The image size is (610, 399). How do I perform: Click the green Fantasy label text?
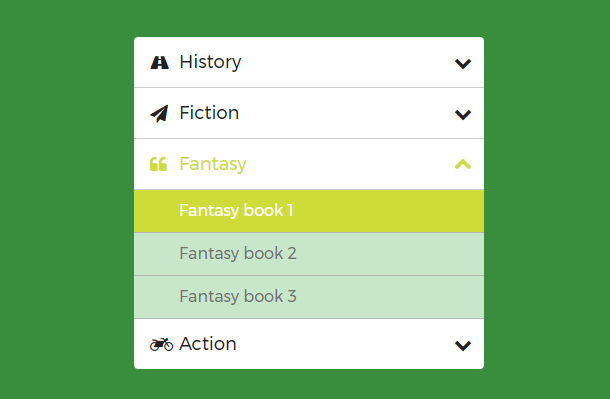coord(213,164)
